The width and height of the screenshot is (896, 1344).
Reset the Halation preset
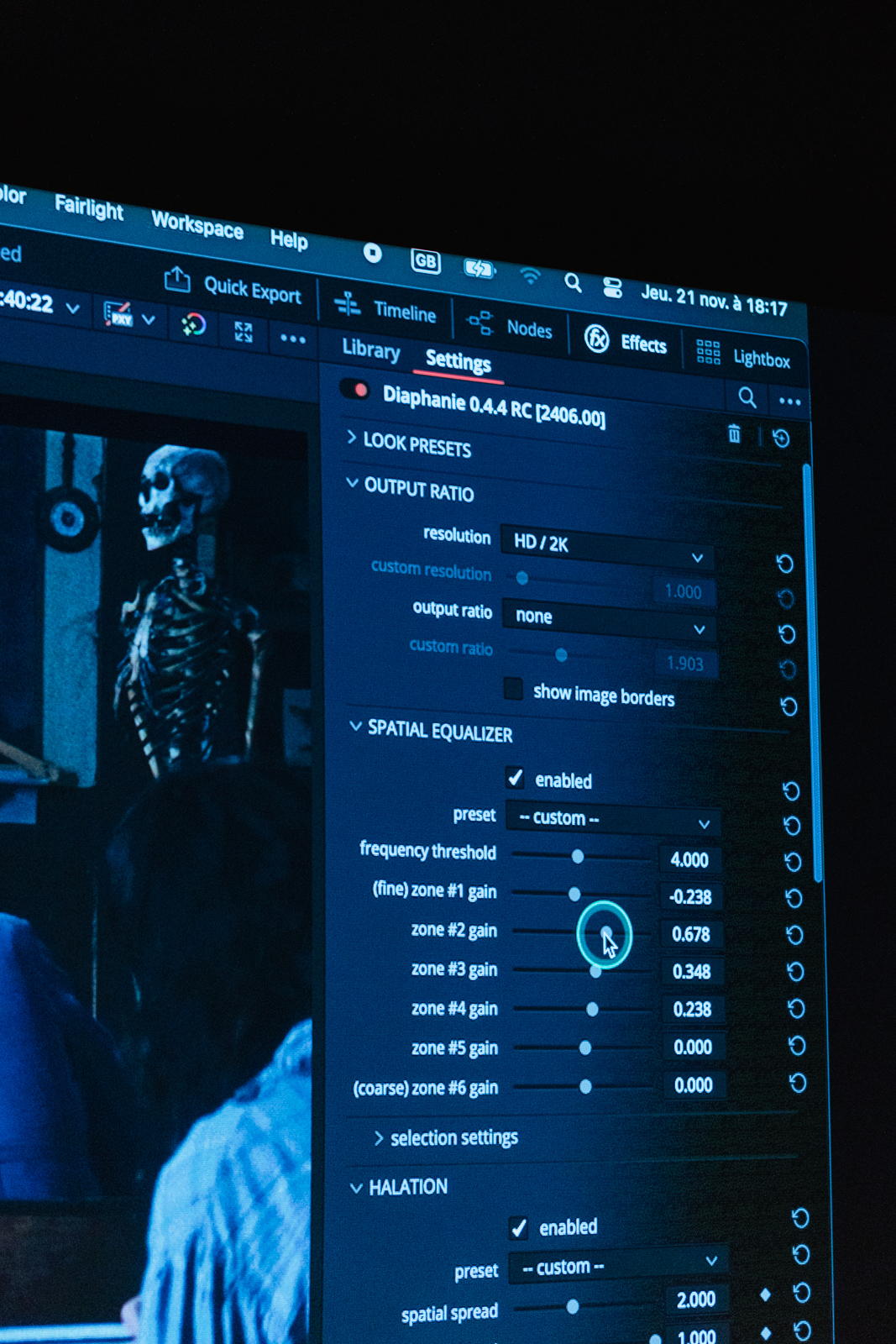pos(801,1255)
